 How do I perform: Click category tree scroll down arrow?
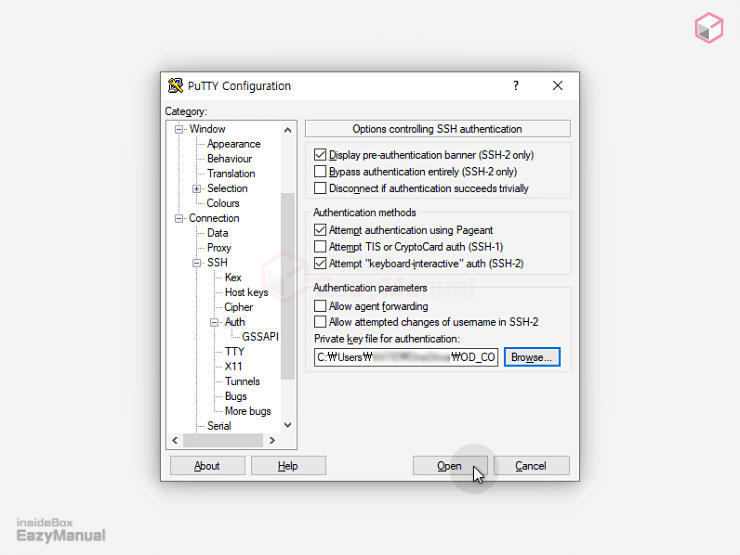tap(287, 425)
